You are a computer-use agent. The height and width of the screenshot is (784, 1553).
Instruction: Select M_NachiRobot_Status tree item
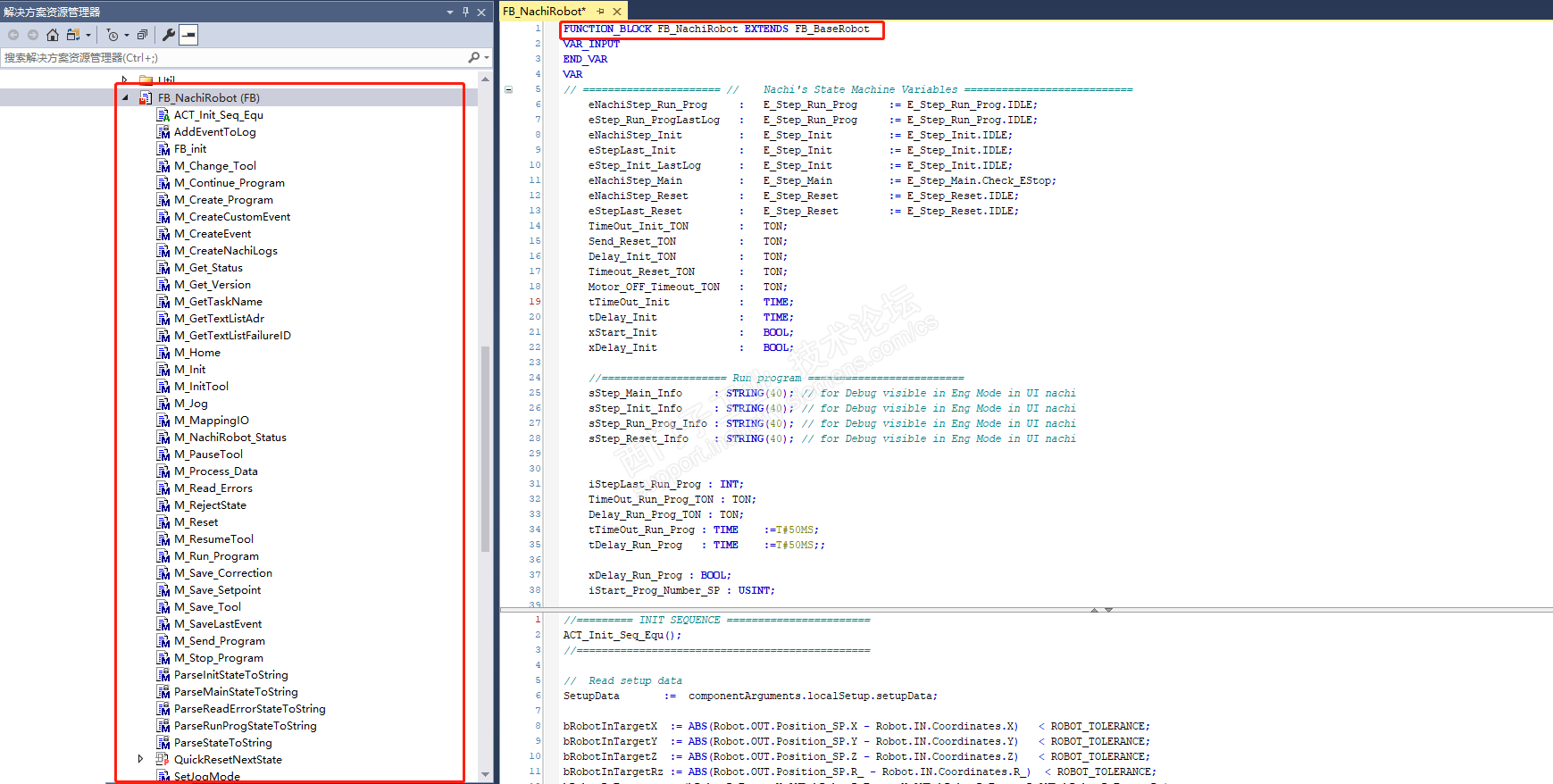point(230,438)
